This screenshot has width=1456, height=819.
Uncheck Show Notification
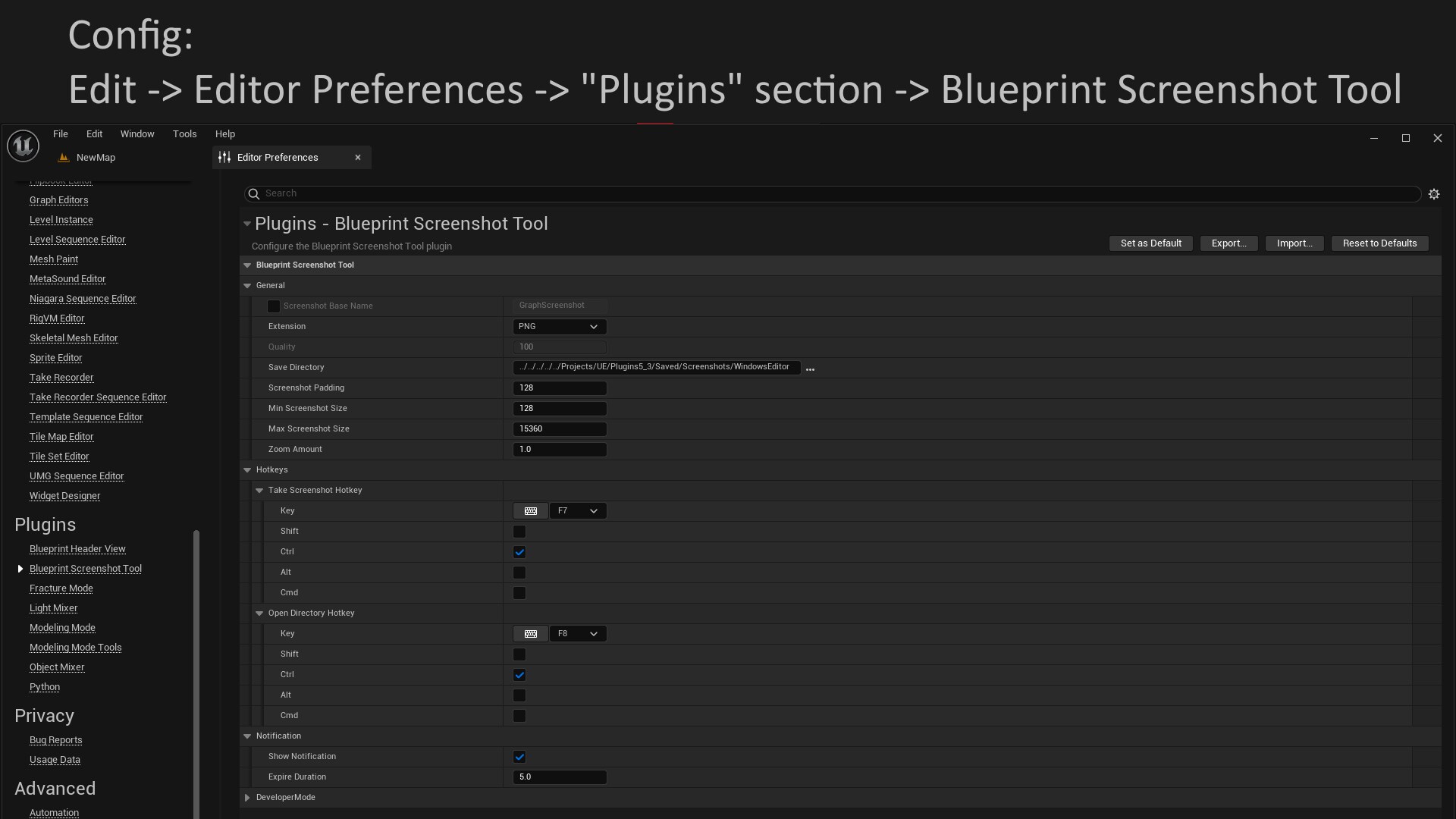[519, 756]
